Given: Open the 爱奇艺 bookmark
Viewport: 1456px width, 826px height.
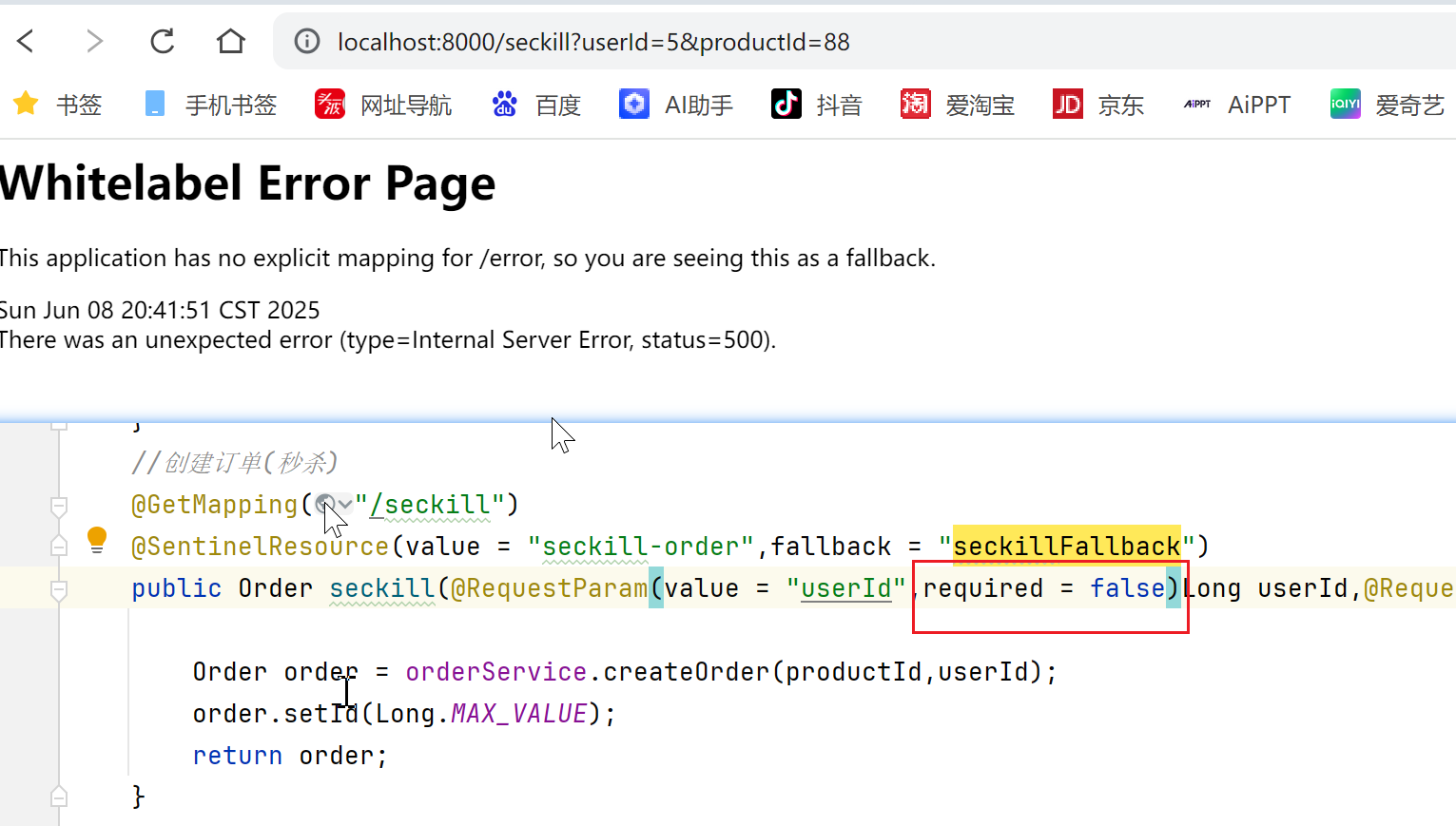Looking at the screenshot, I should (1388, 105).
